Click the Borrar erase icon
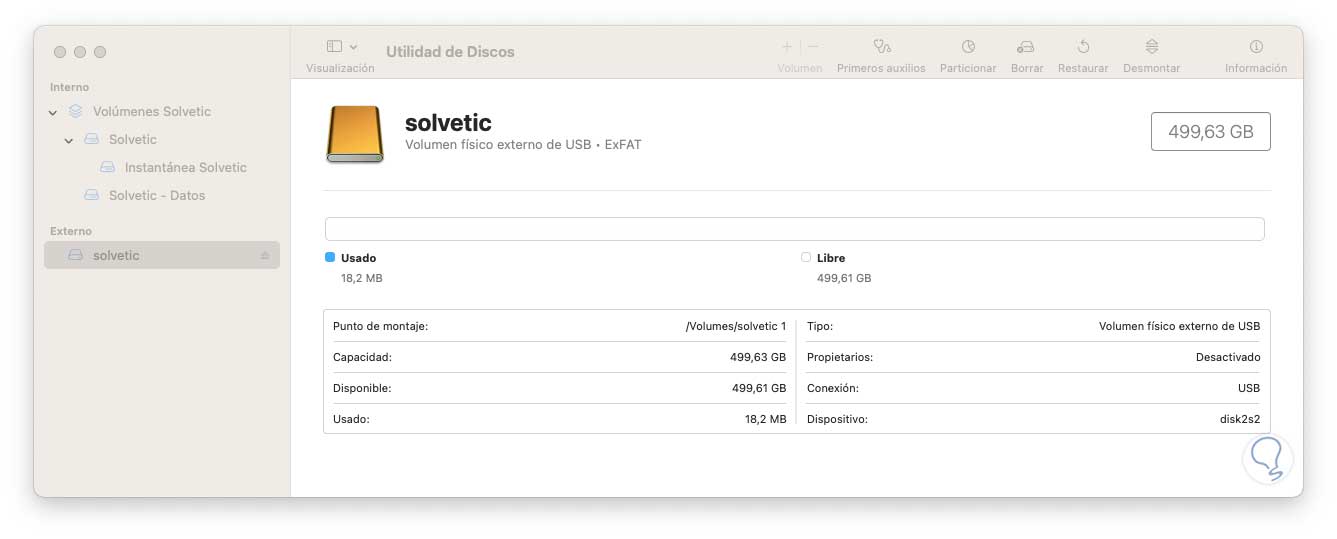Image resolution: width=1337 pixels, height=539 pixels. click(1026, 47)
